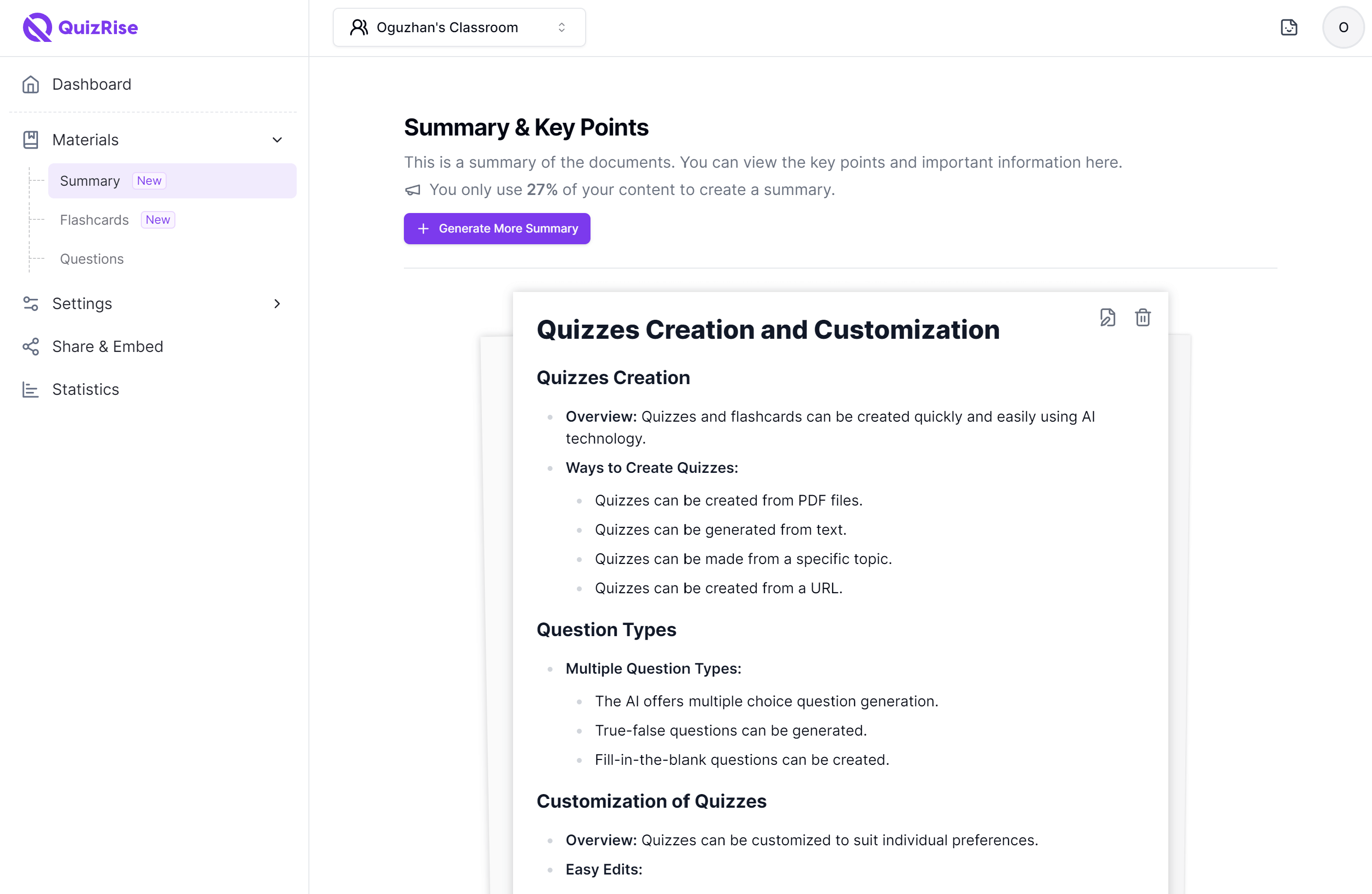Click the Share & Embed icon
1372x894 pixels.
click(31, 347)
